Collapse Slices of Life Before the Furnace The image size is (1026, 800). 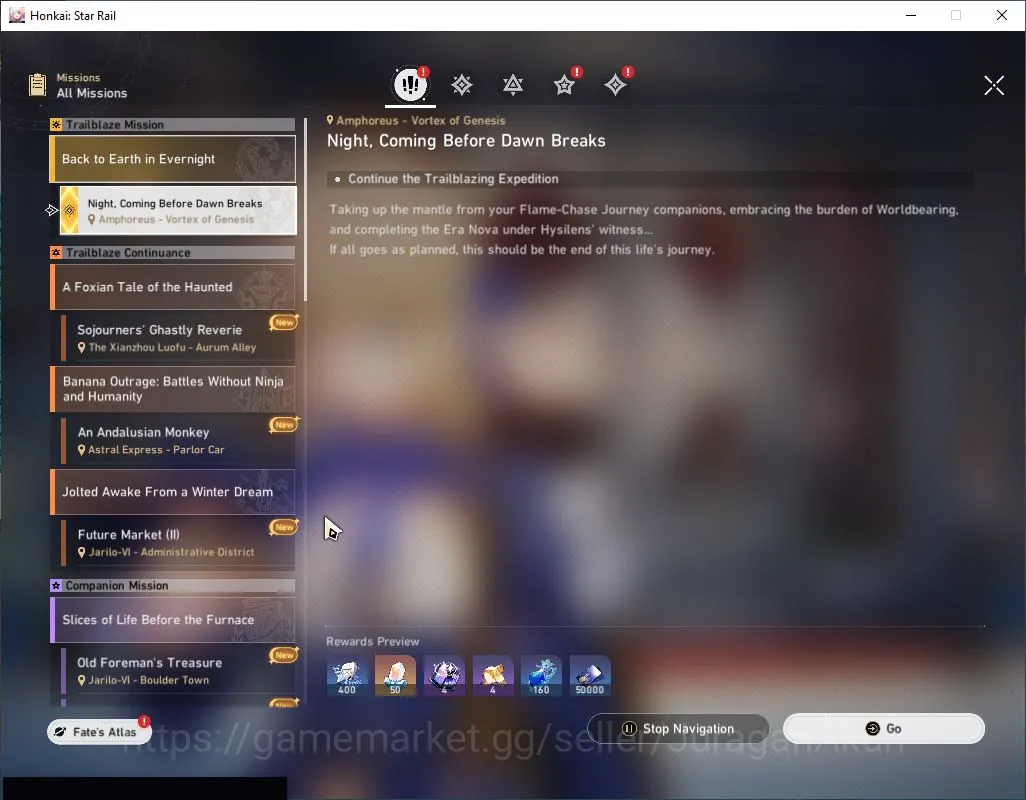click(x=173, y=619)
